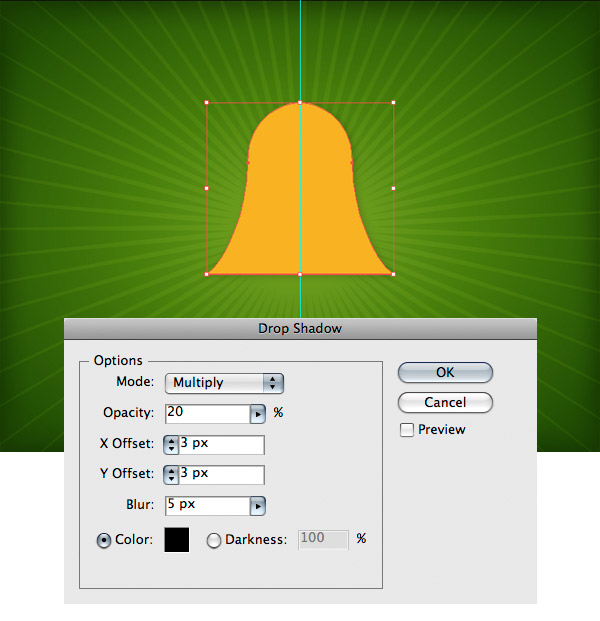Click the Y Offset value field

221,474
